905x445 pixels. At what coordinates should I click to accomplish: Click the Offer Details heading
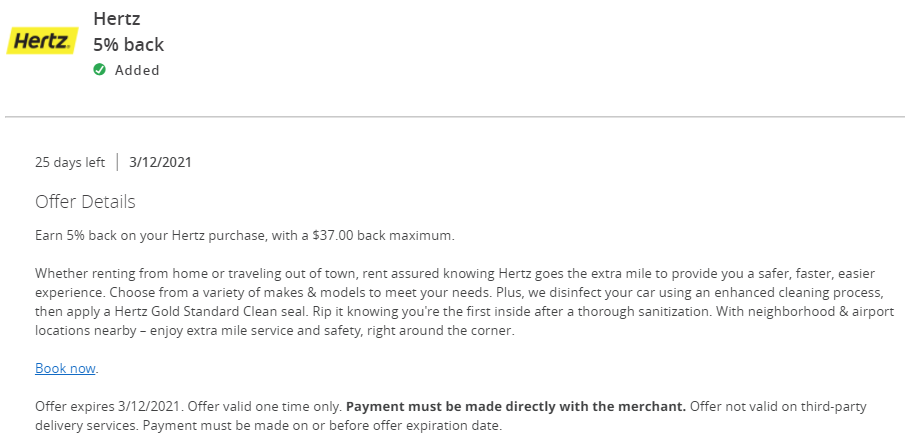tap(85, 202)
